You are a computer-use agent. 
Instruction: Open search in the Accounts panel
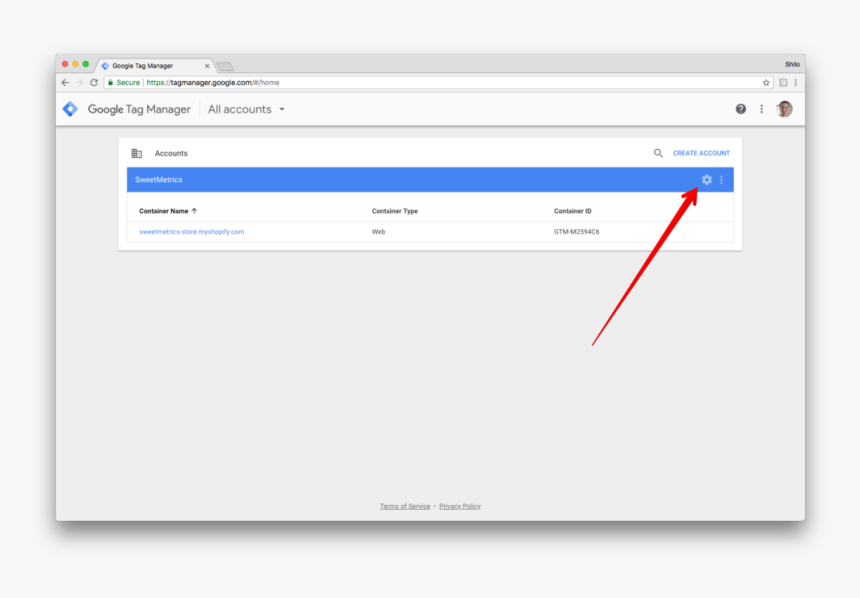tap(658, 153)
